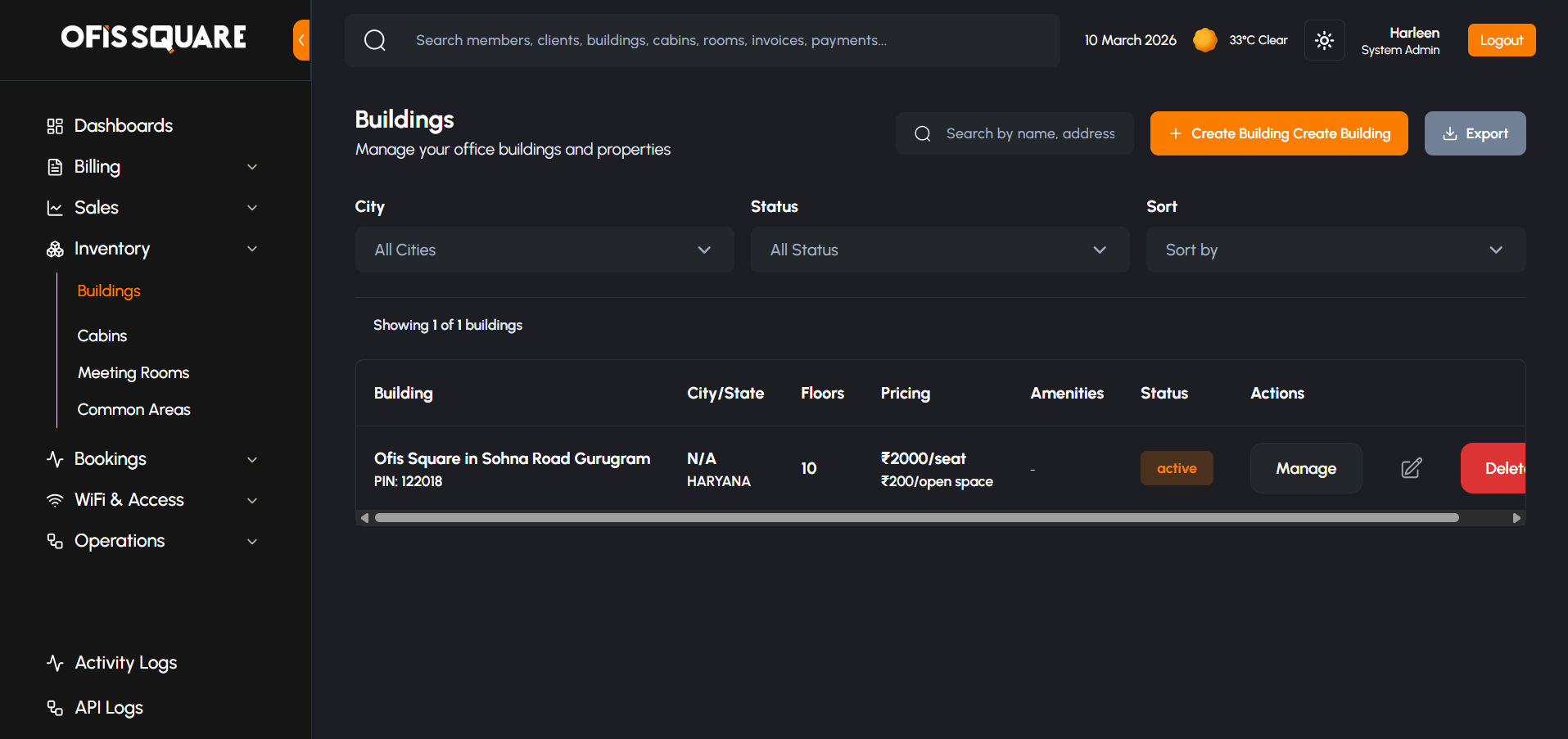Screen dimensions: 1568x739
Task: Click the Inventory boxes icon
Action: tap(55, 249)
